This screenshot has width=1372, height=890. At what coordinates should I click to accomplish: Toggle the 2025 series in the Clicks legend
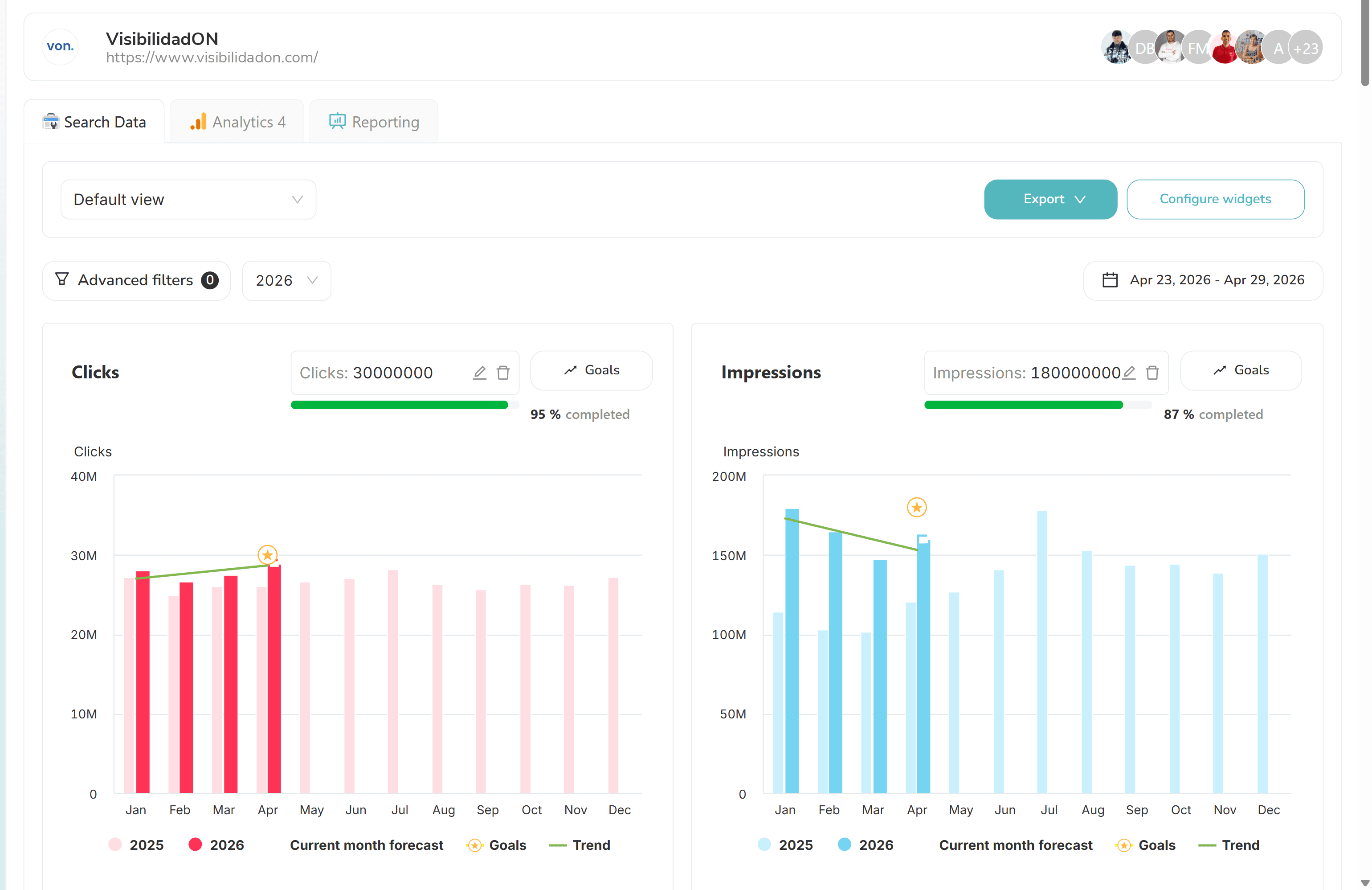click(x=136, y=845)
